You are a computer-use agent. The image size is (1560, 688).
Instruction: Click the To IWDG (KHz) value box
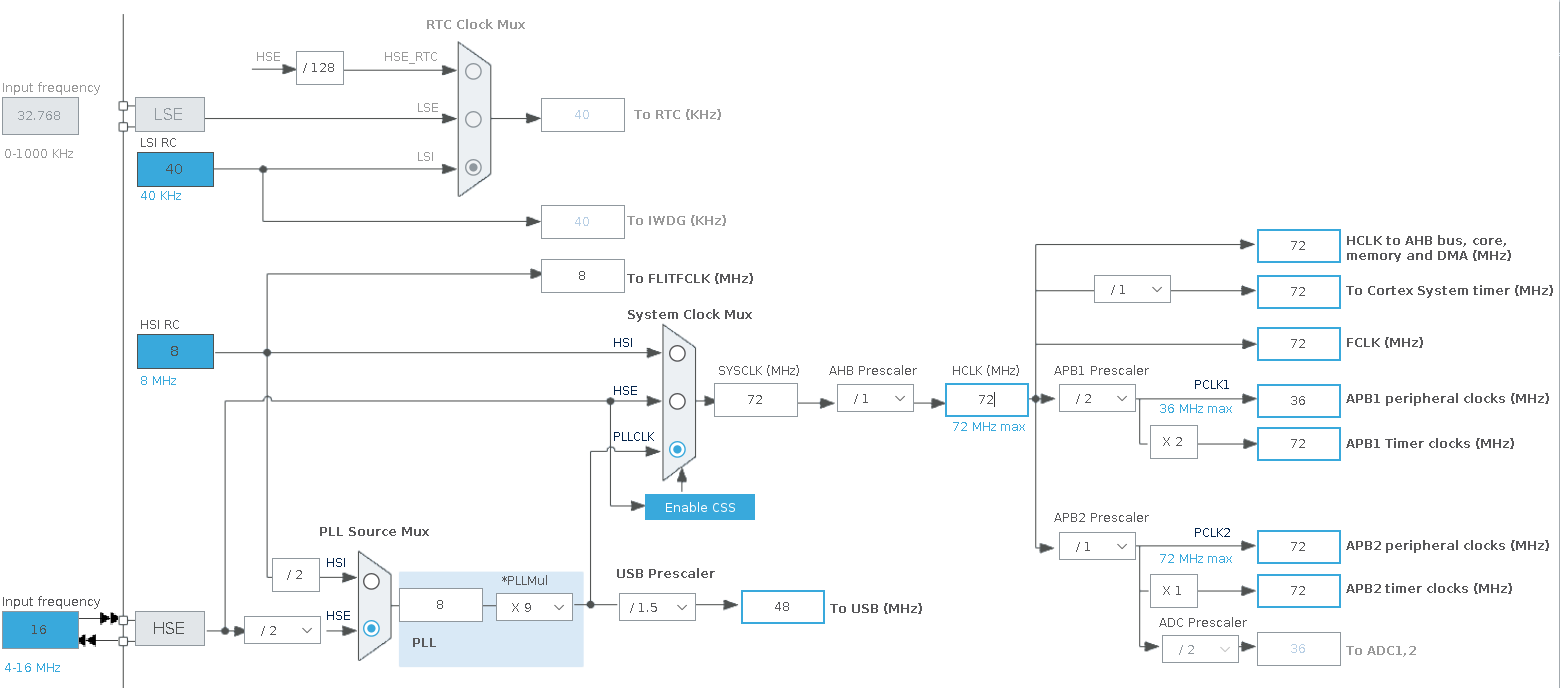[583, 222]
